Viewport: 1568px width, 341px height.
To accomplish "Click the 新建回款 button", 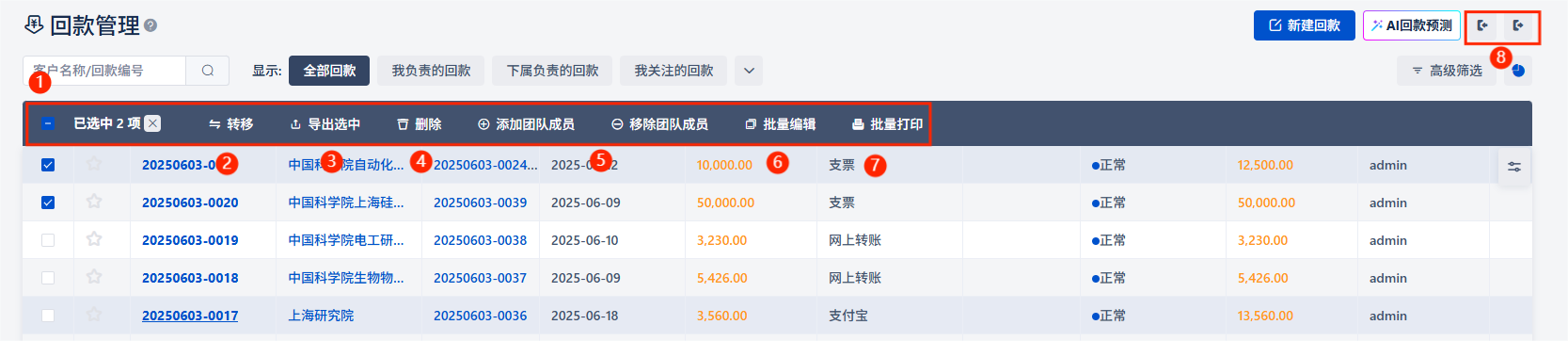I will tap(1305, 25).
